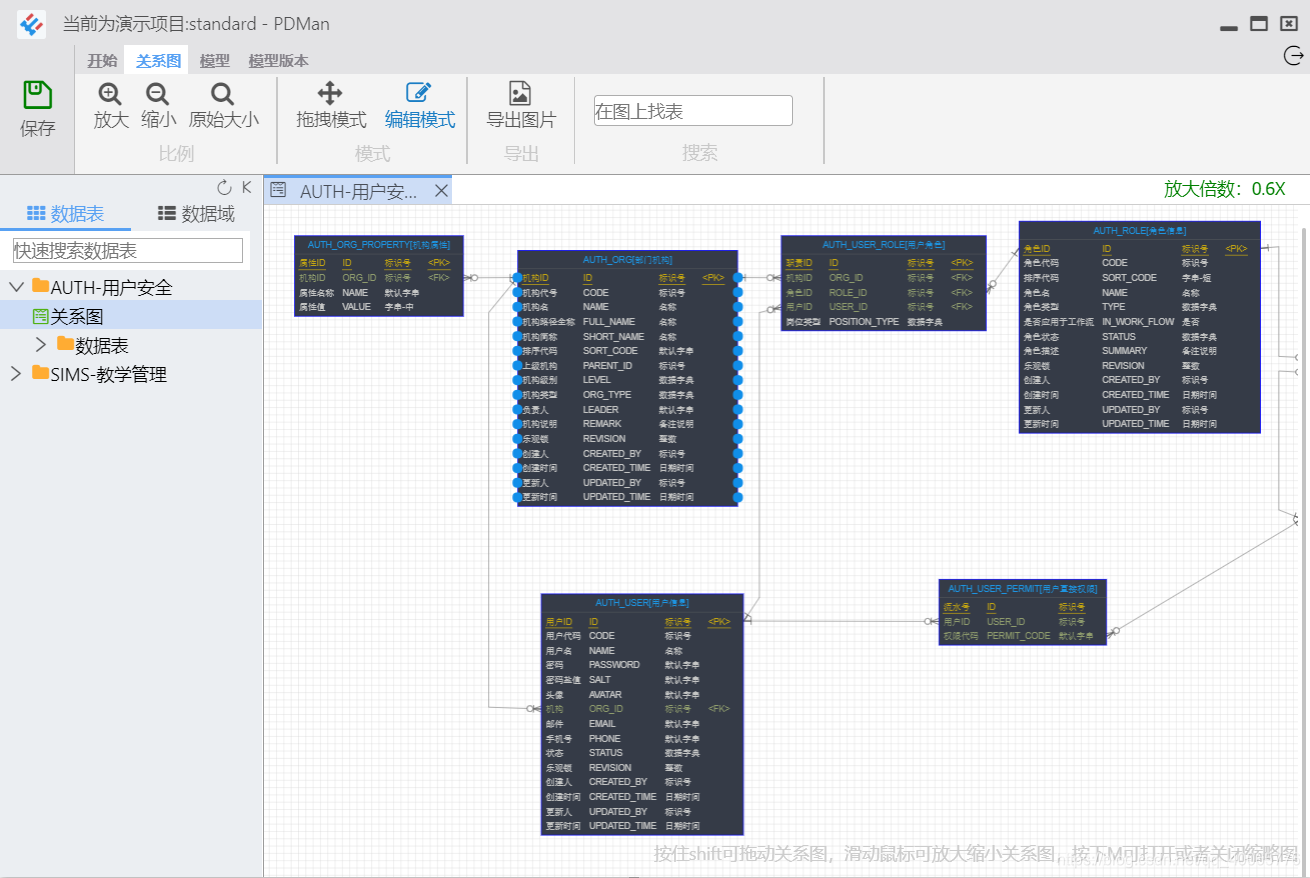Screen dimensions: 1310x878
Task: Click the POSITION_TYPE field in AUTH_USER_ROLE
Action: [864, 322]
